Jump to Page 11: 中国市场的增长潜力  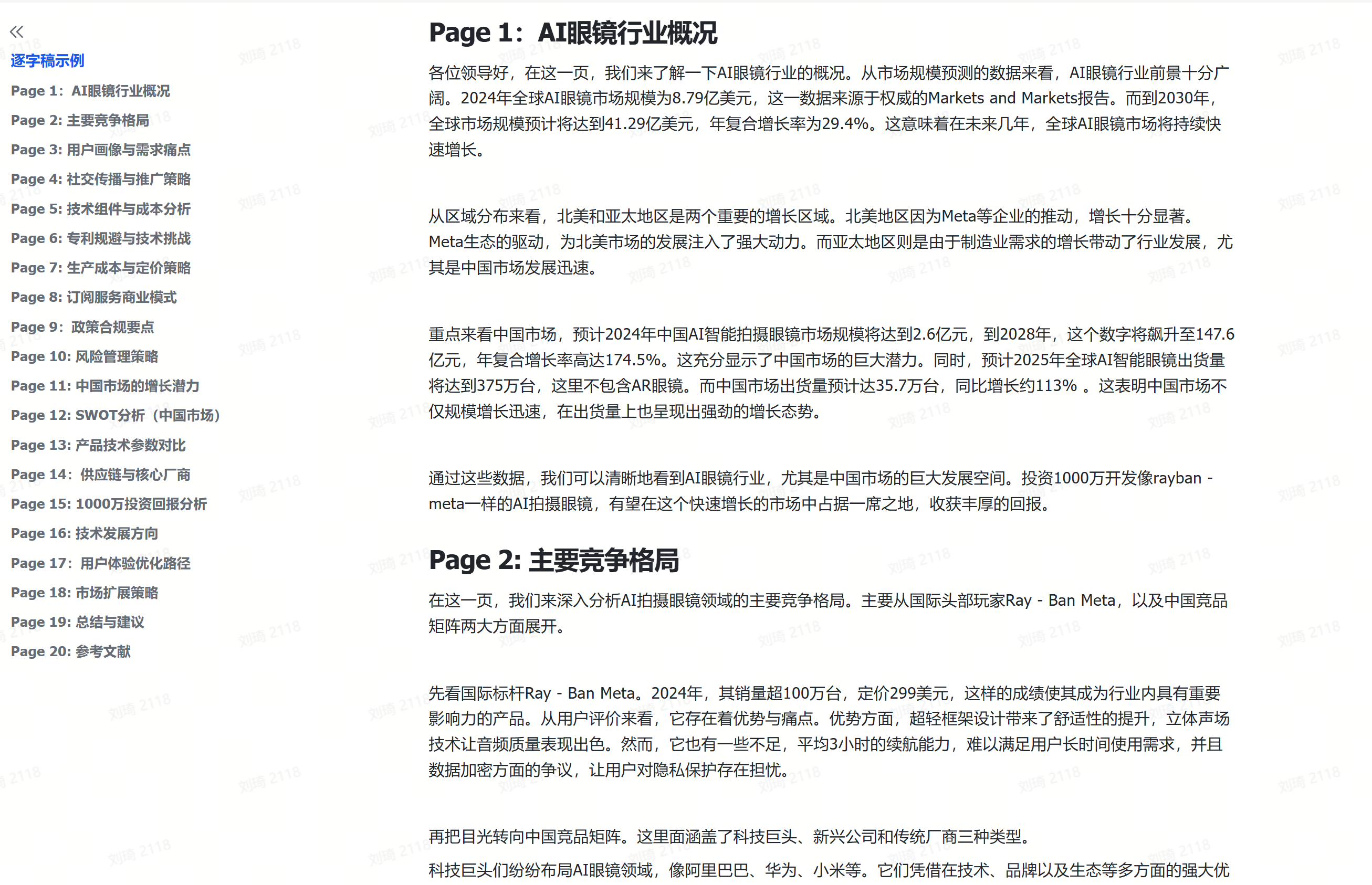coord(105,386)
